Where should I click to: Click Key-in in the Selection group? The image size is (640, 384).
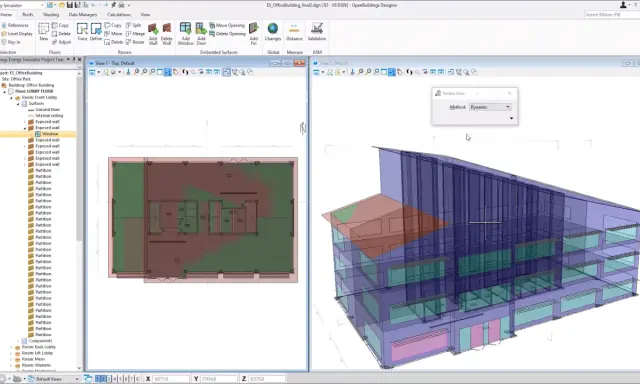11,42
